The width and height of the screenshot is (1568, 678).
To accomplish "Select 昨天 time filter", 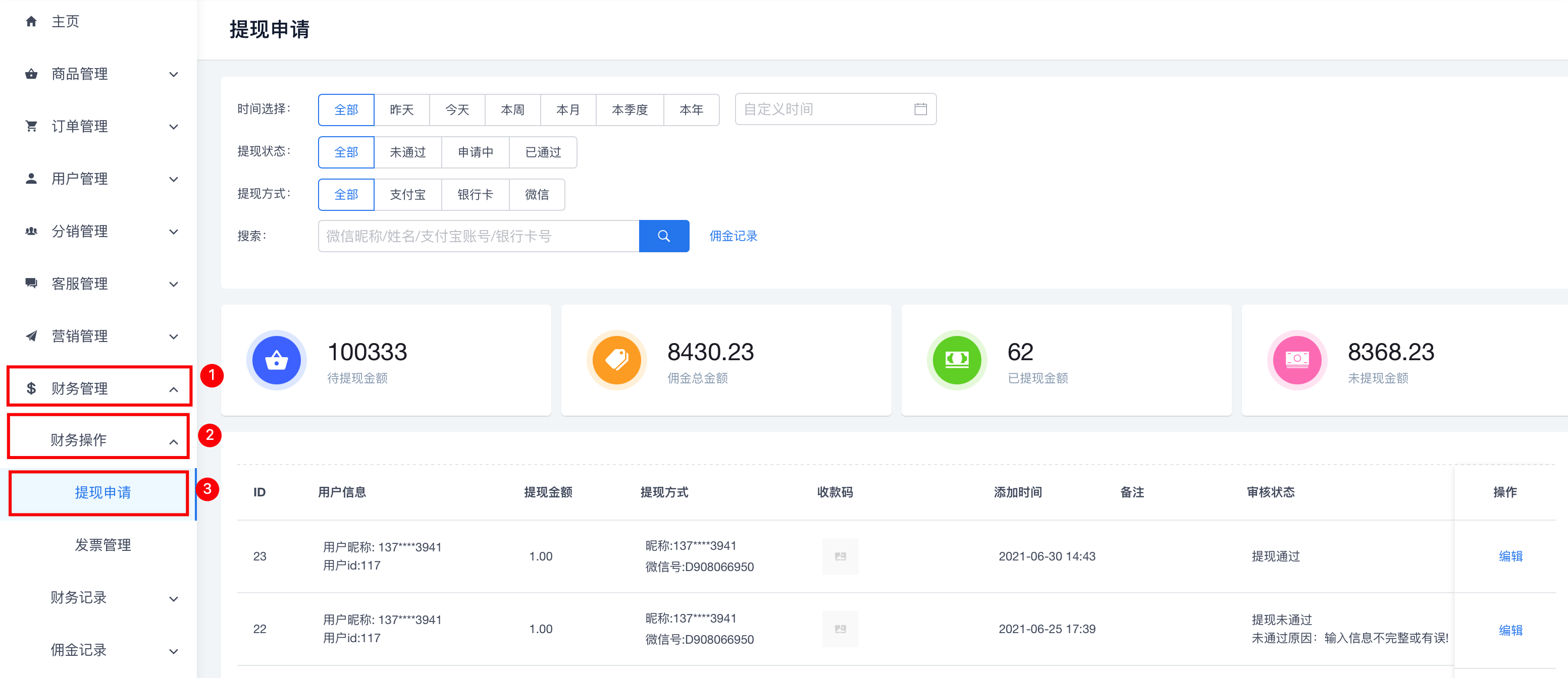I will coord(402,110).
